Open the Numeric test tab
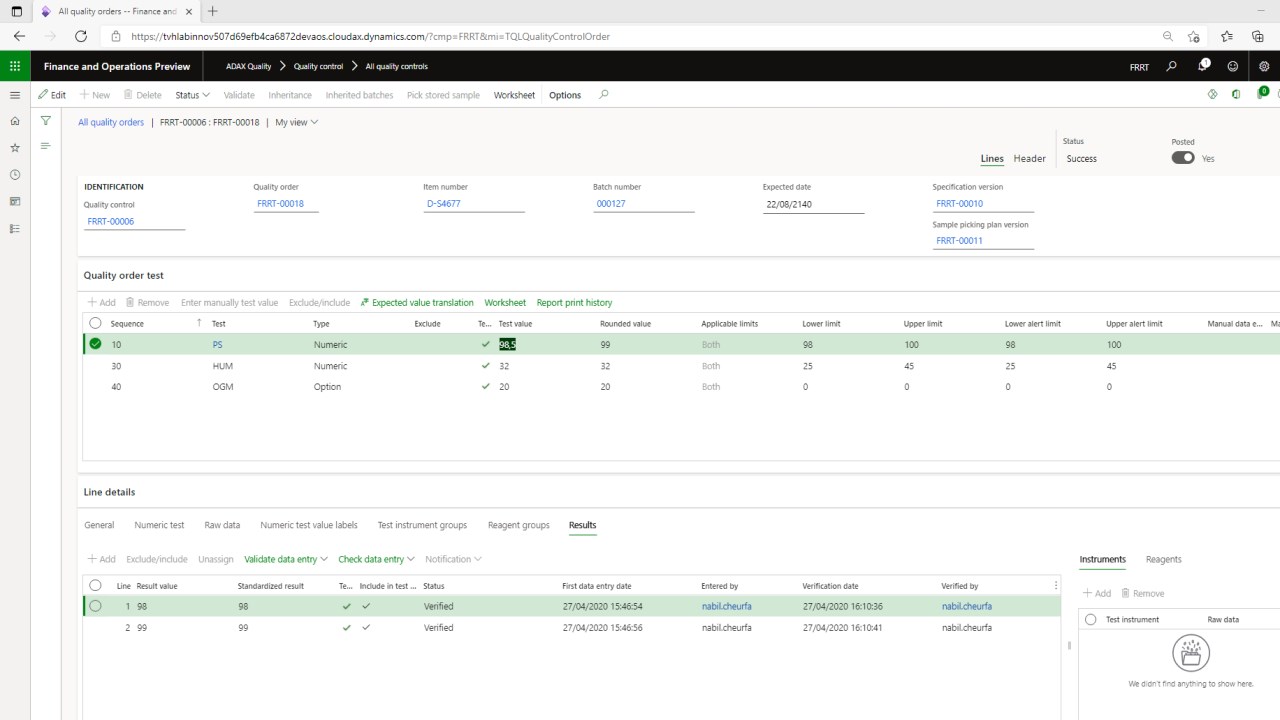Image resolution: width=1280 pixels, height=720 pixels. tap(159, 525)
